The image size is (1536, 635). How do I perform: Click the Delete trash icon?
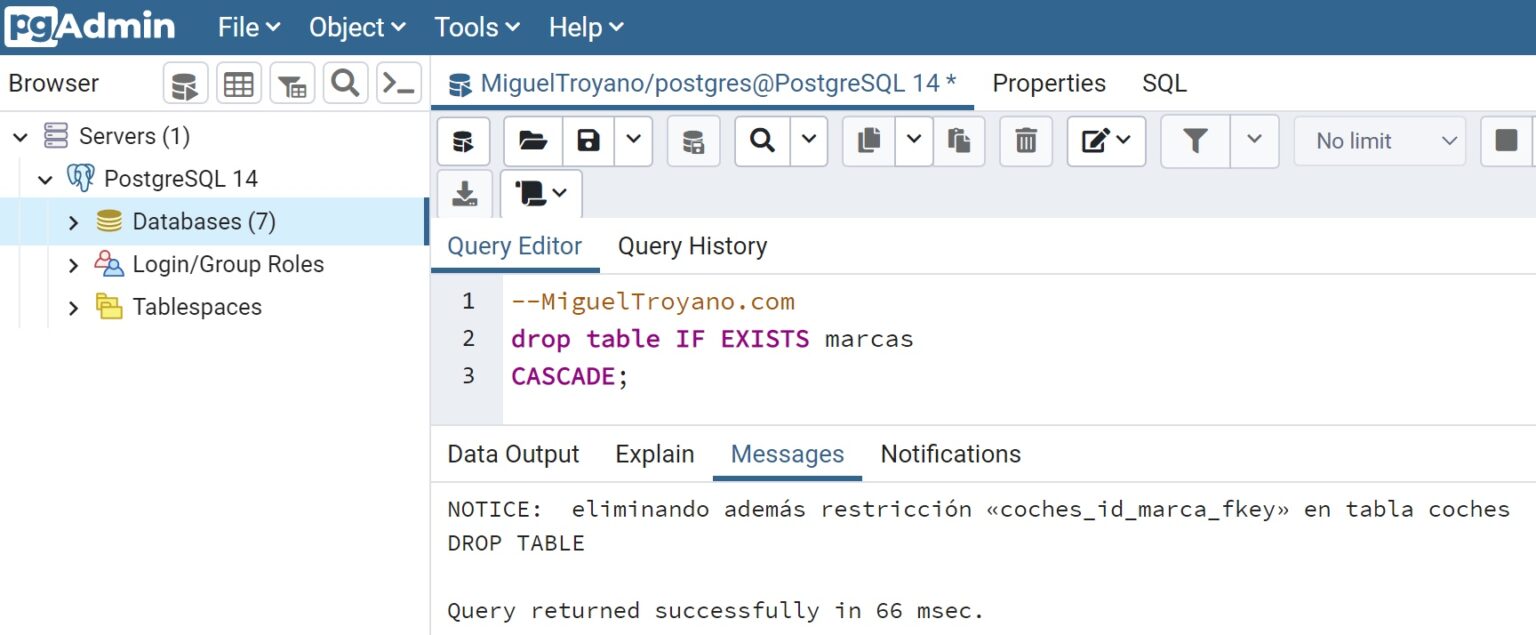pos(1026,141)
